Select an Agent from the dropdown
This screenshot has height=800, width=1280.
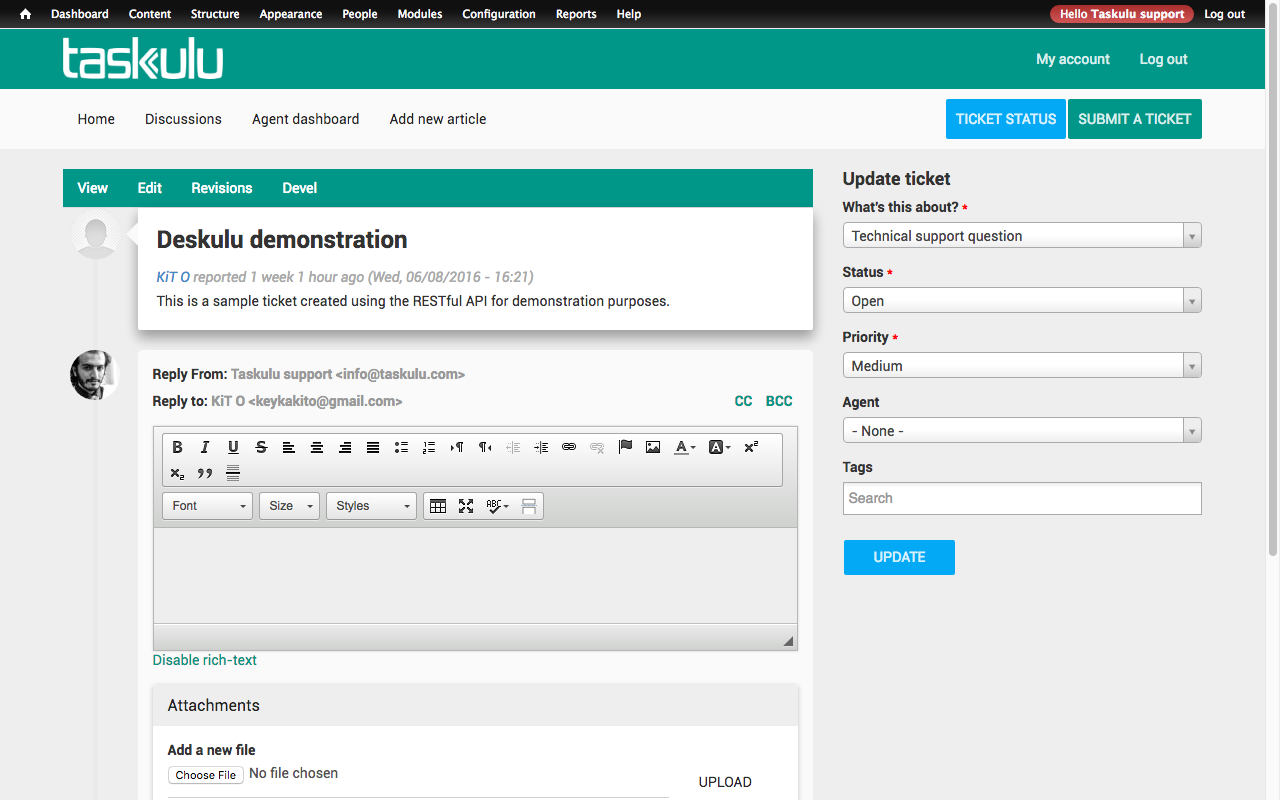[1022, 431]
